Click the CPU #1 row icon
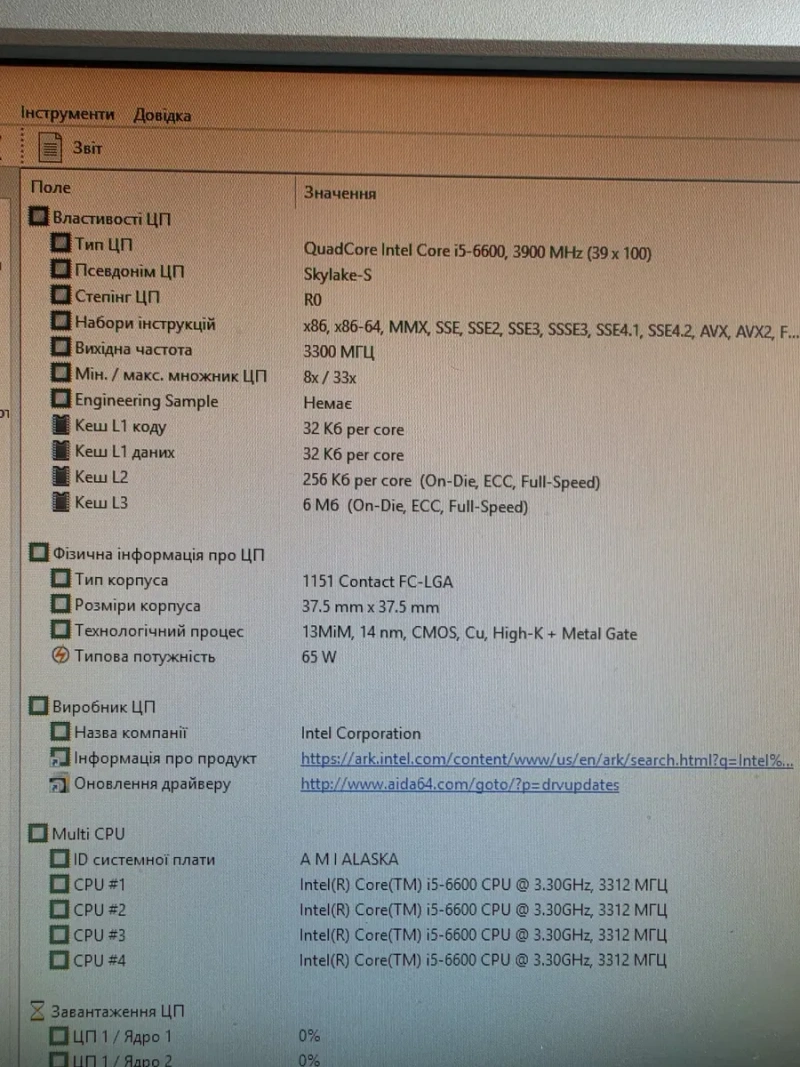800x1067 pixels. [x=60, y=884]
